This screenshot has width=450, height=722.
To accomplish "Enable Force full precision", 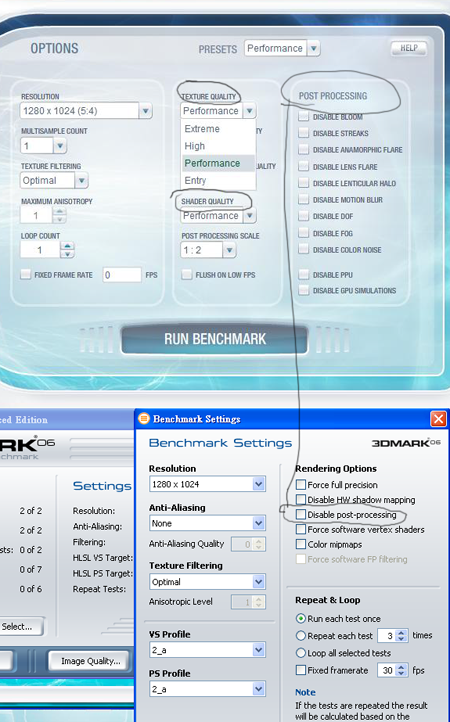I will pyautogui.click(x=301, y=484).
